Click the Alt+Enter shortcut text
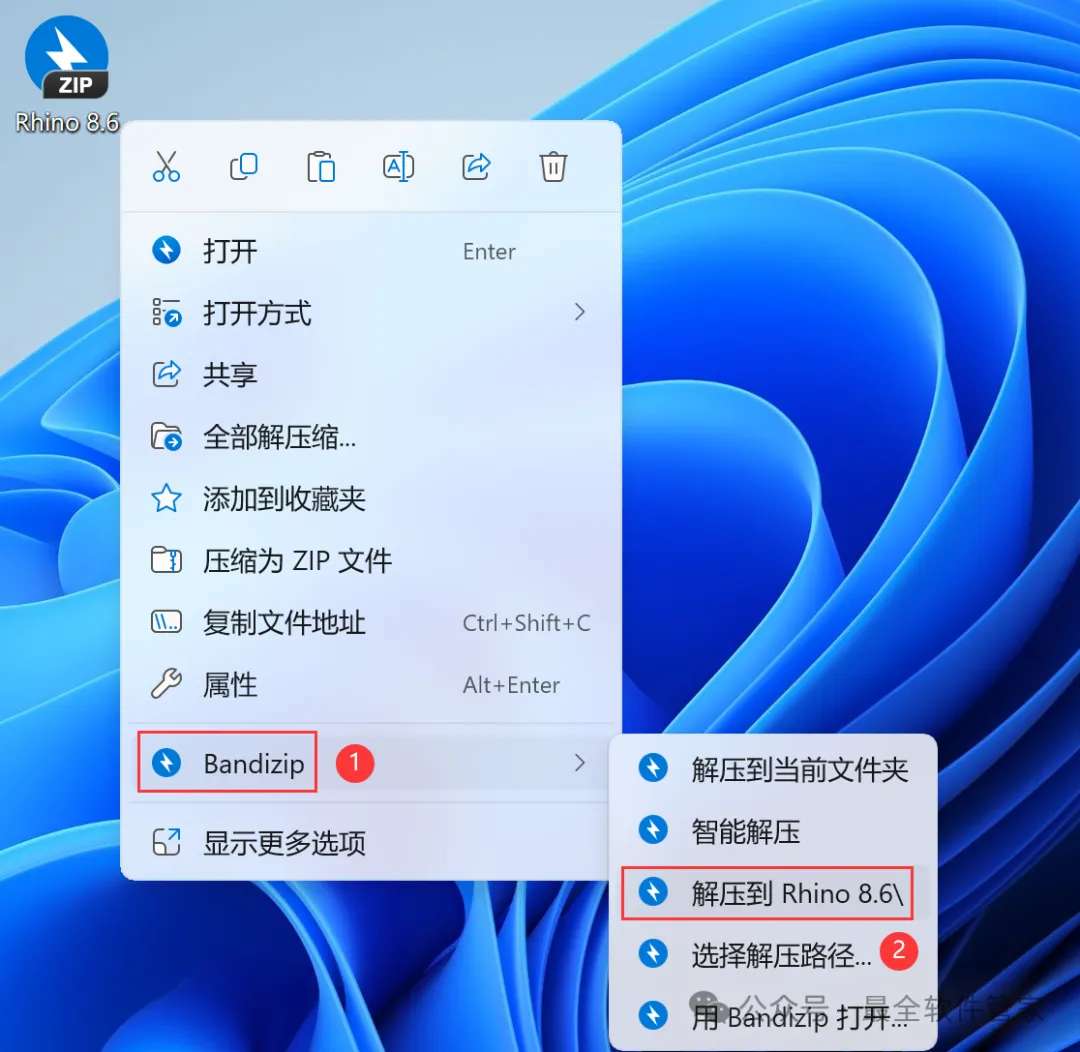The height and width of the screenshot is (1052, 1080). (511, 685)
